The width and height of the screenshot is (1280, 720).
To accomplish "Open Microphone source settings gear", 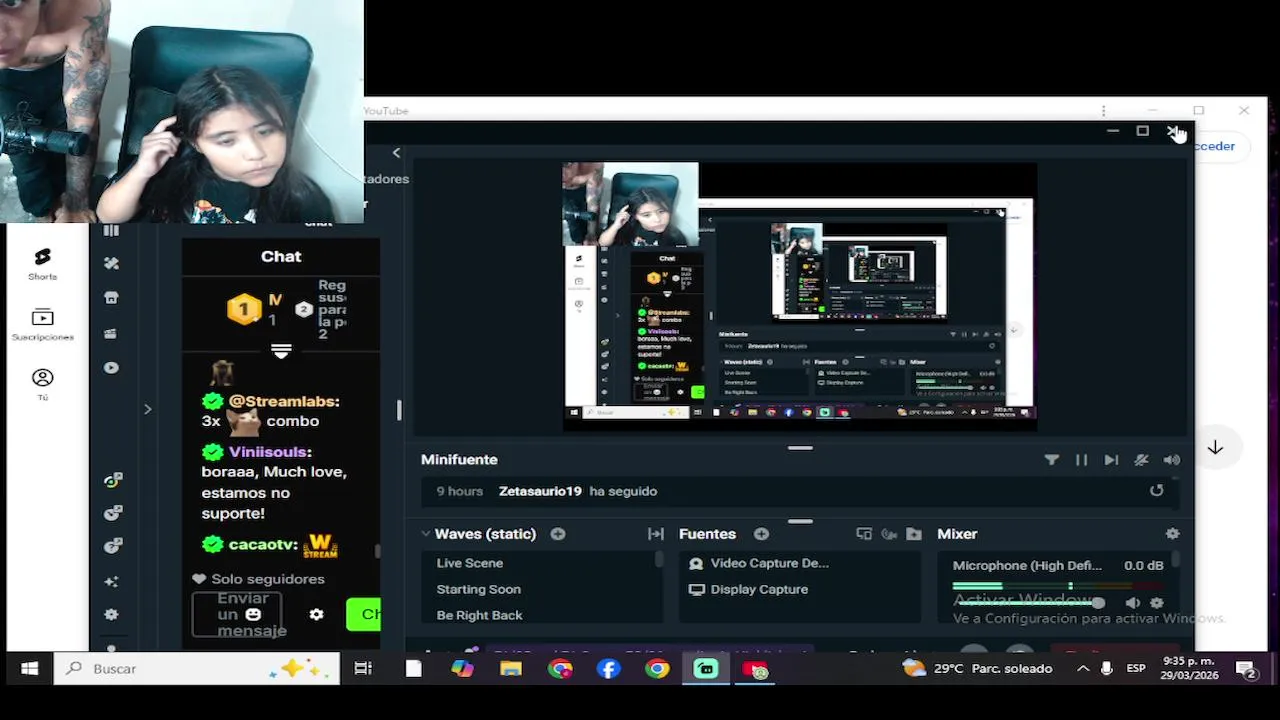I will [x=1157, y=603].
